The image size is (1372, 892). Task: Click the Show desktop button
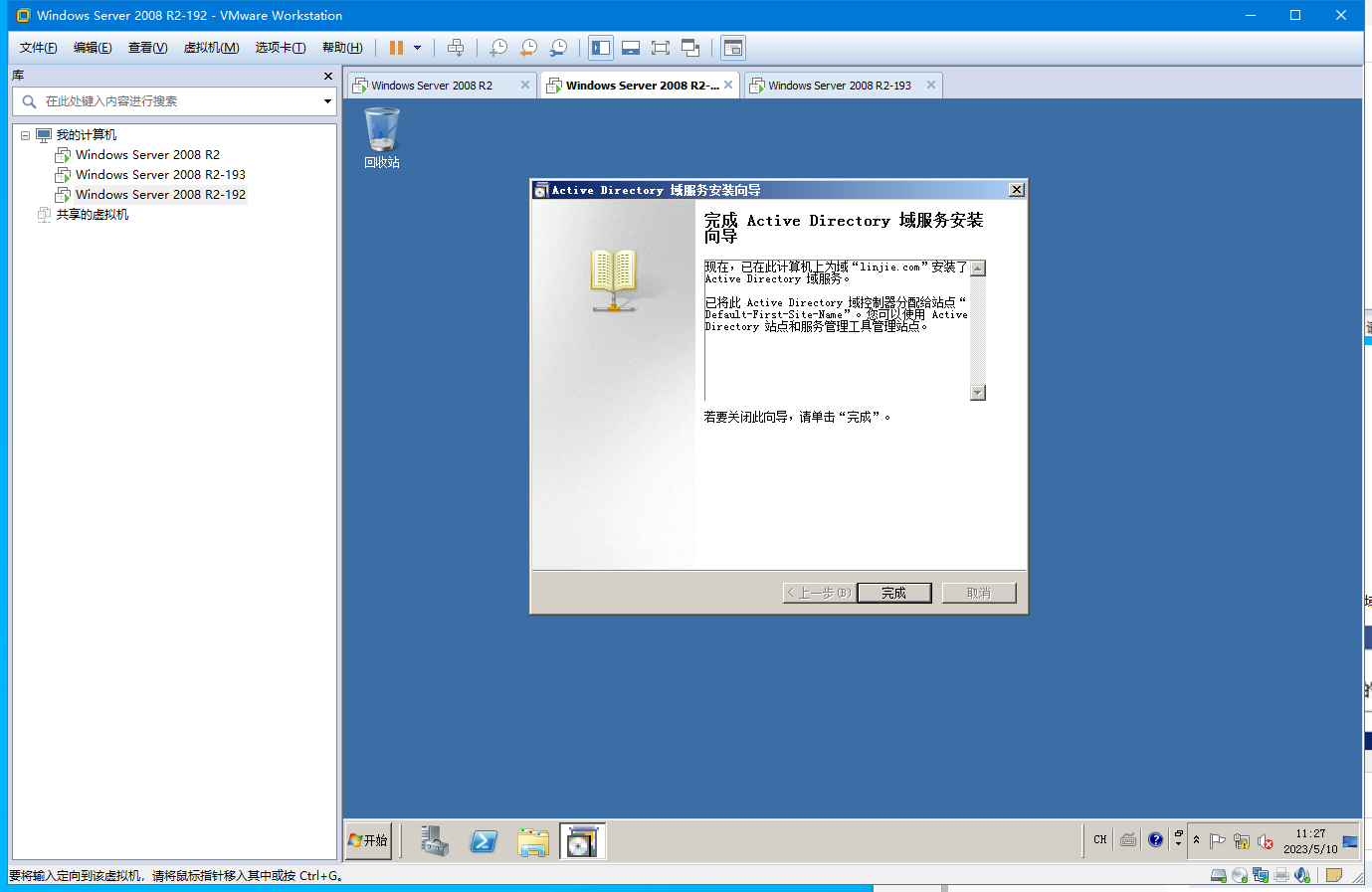click(1350, 841)
